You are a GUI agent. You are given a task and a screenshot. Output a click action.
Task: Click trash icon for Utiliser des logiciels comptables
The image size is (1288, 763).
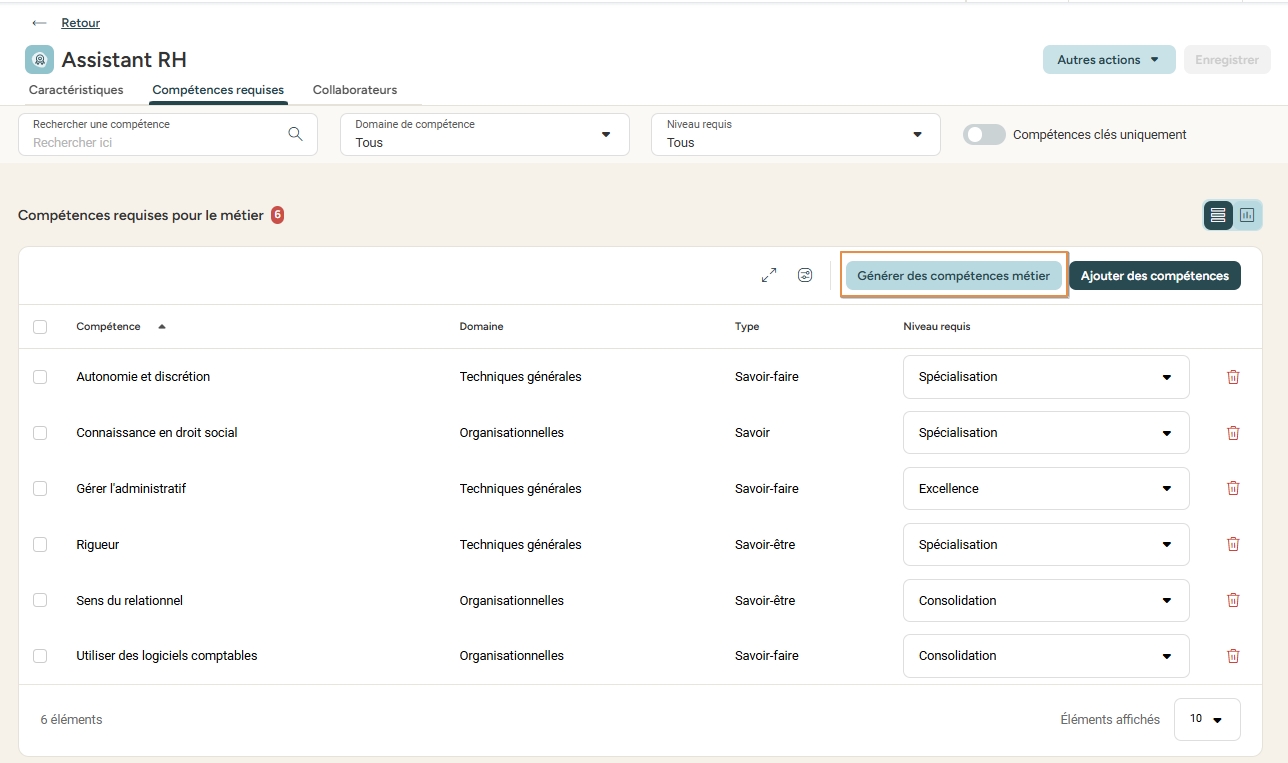coord(1233,656)
